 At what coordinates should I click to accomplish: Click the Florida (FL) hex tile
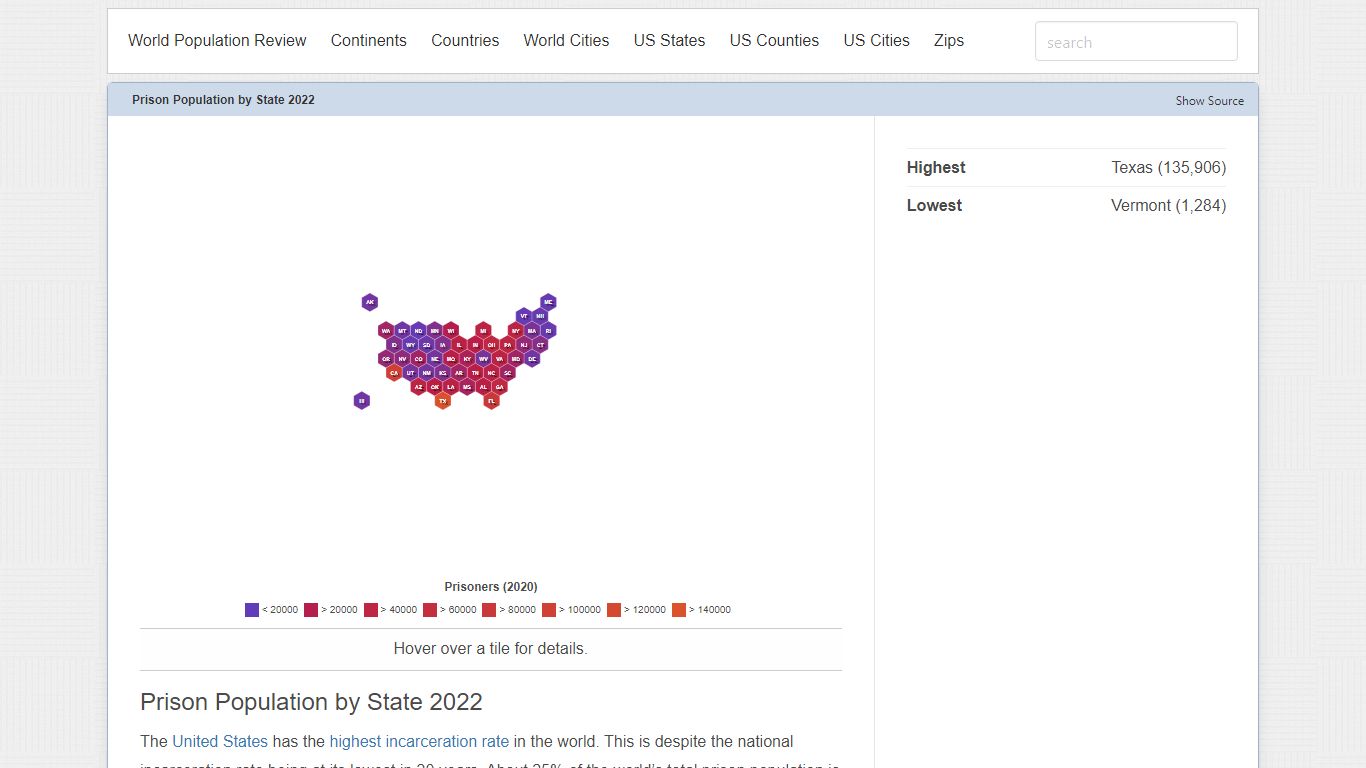[x=491, y=401]
